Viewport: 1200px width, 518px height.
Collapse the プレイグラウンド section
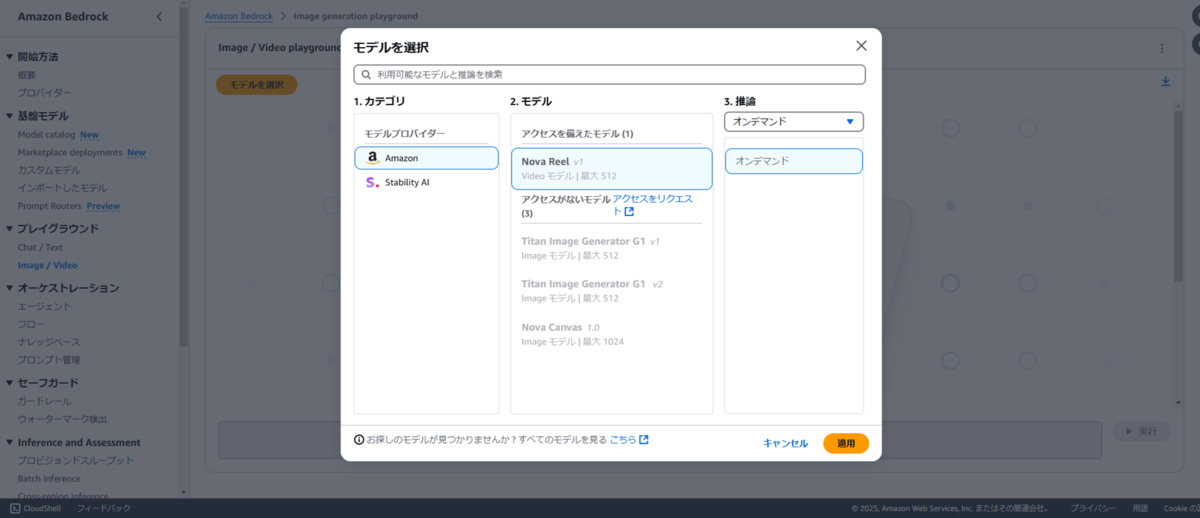[x=10, y=229]
